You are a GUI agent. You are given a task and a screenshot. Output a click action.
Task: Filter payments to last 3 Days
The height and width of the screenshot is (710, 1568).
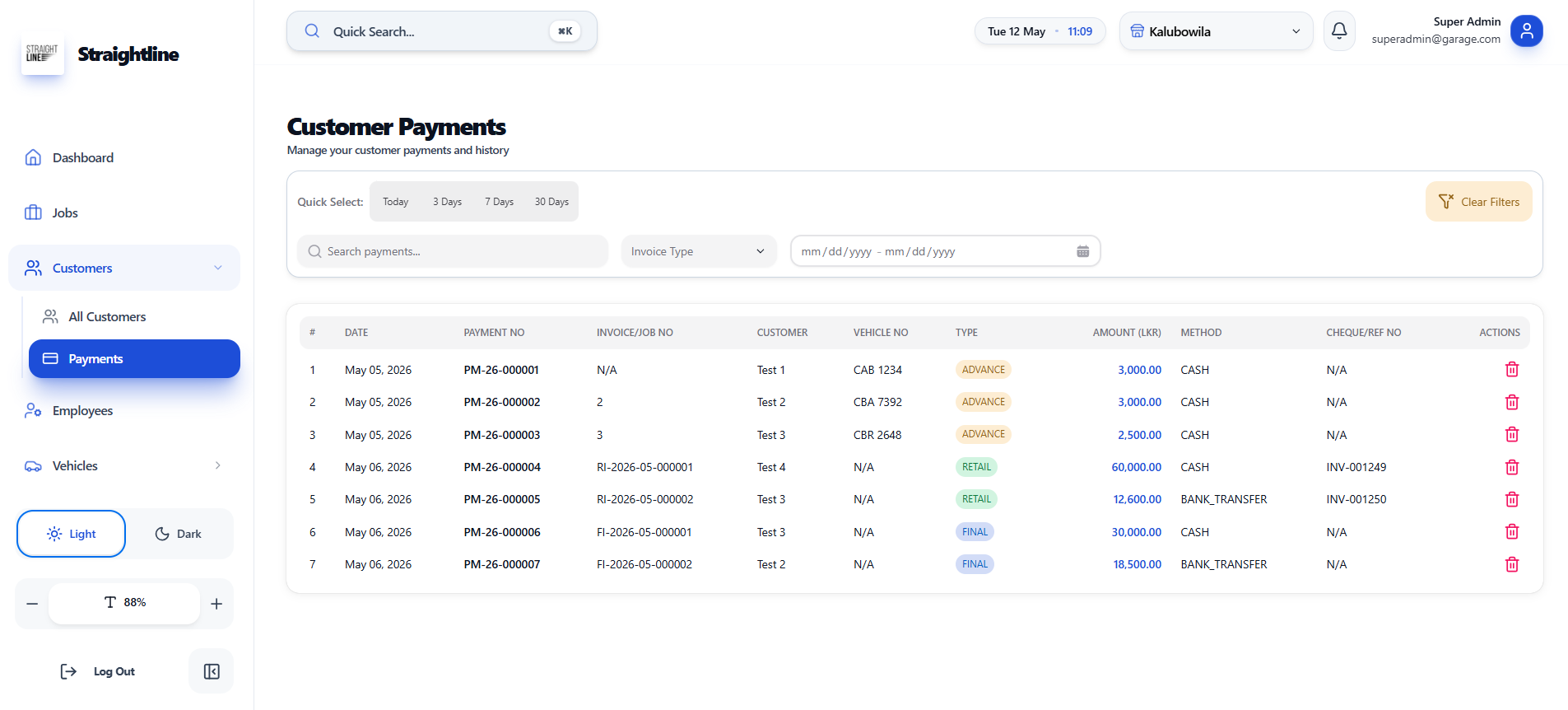[x=447, y=202]
